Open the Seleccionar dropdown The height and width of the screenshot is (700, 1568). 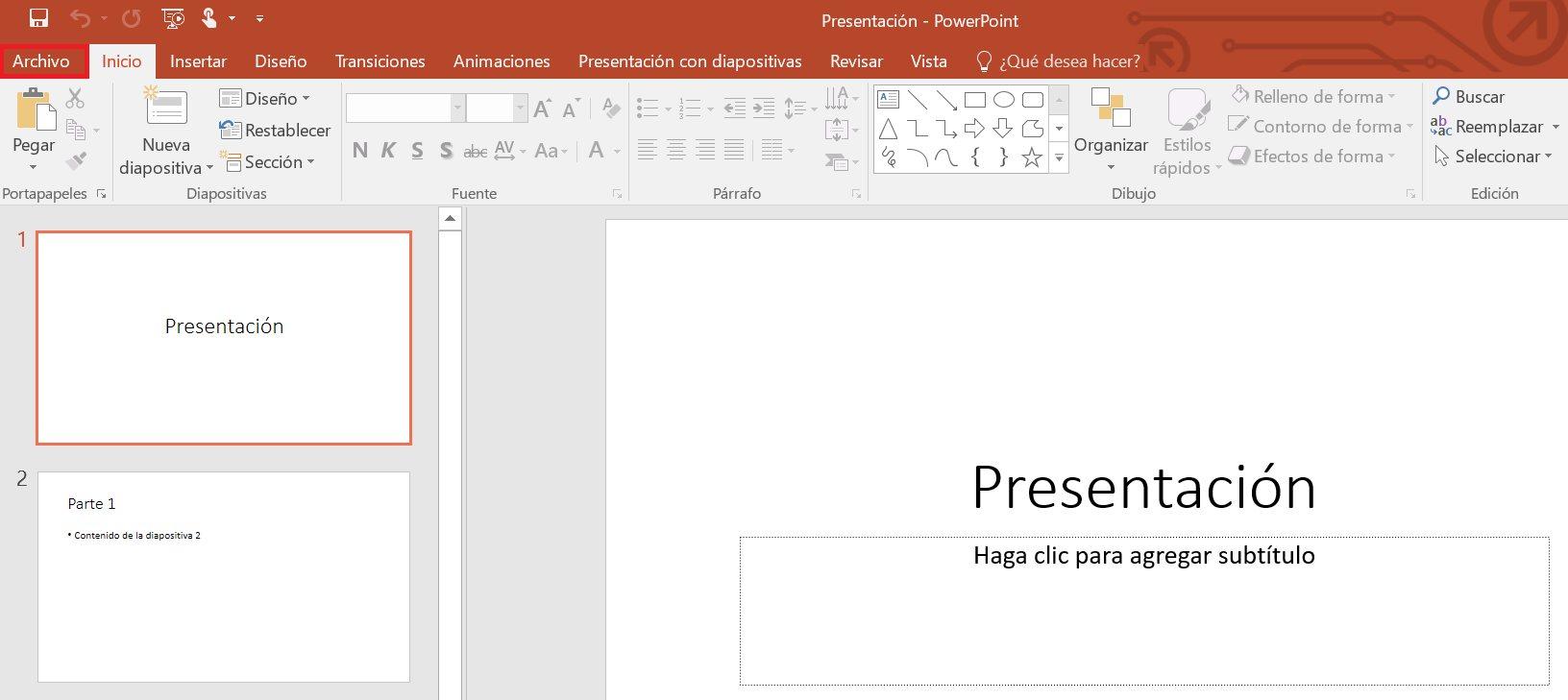1493,157
